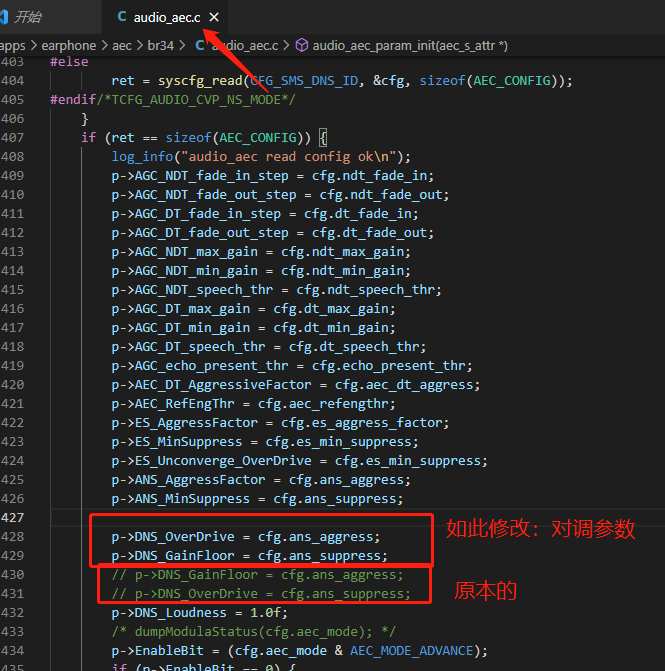Expand chevron after aec breadcrumb
The image size is (665, 671).
(140, 45)
